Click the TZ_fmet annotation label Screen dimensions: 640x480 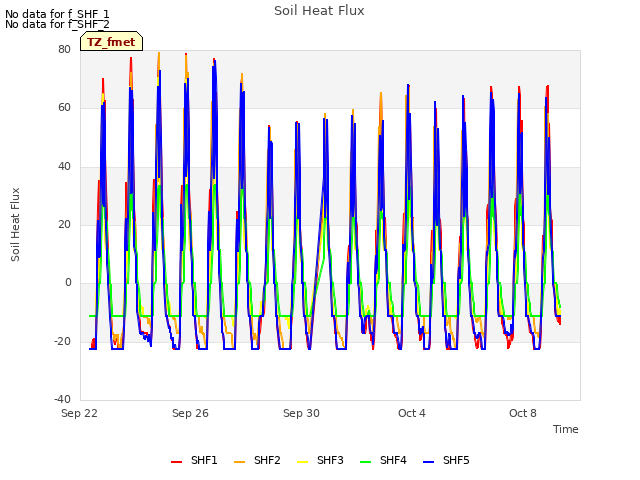coord(111,42)
